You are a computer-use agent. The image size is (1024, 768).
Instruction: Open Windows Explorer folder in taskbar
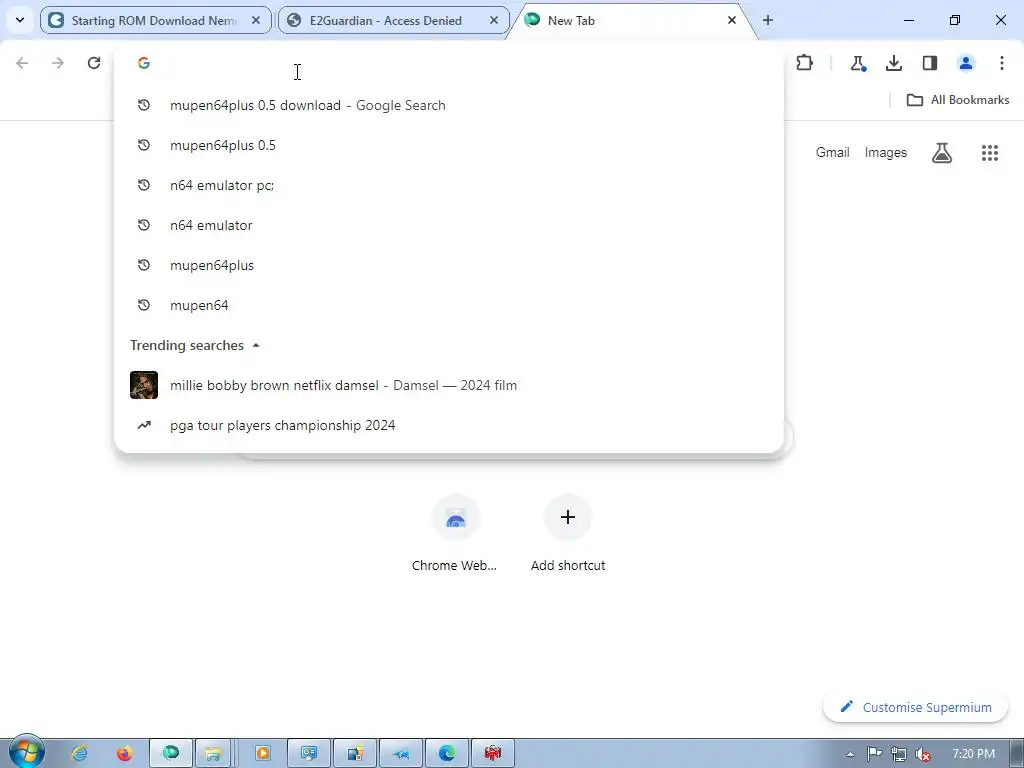pyautogui.click(x=213, y=754)
